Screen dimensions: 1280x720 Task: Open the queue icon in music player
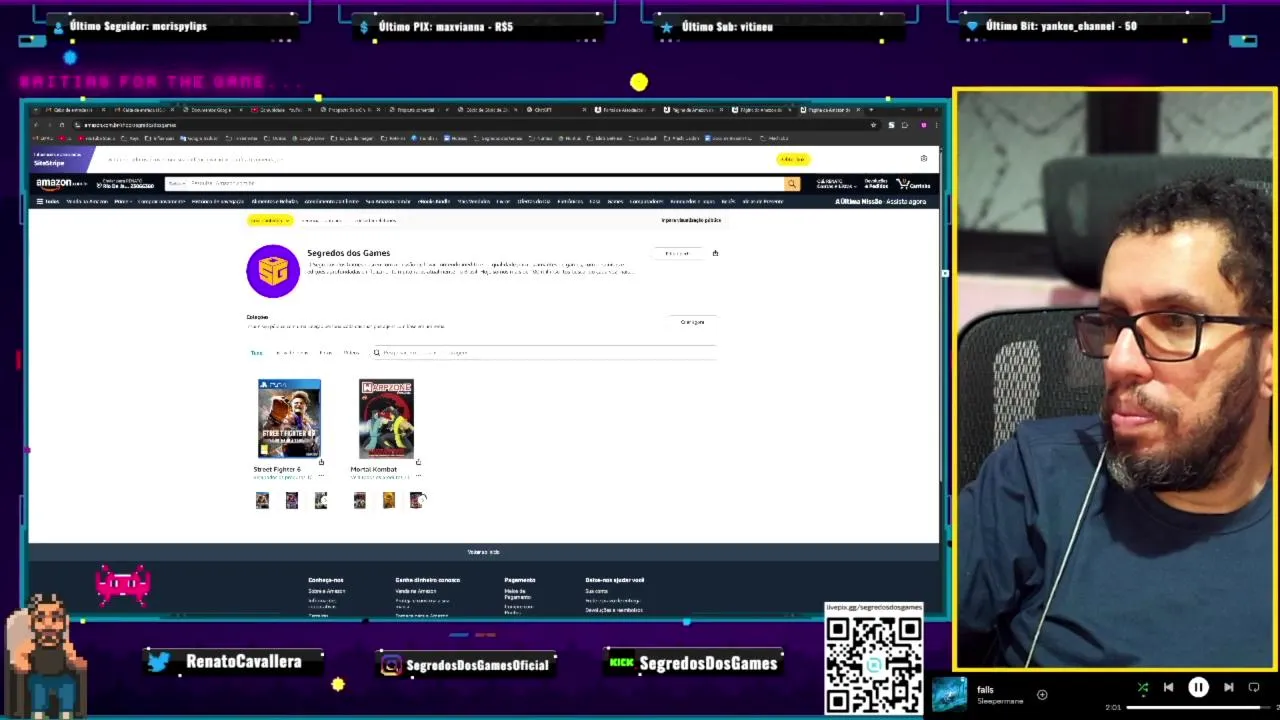click(x=1254, y=687)
